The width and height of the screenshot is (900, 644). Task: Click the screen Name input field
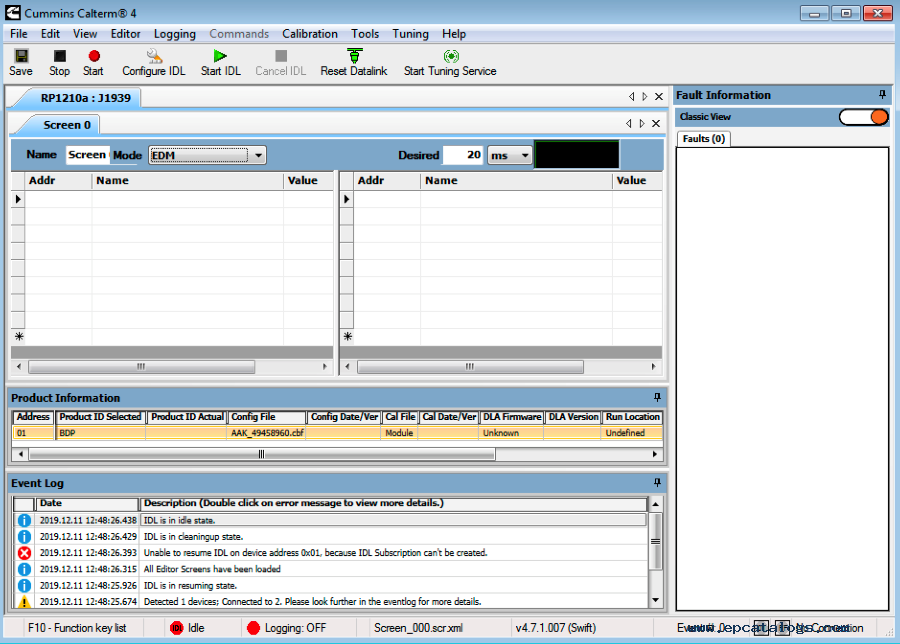(87, 154)
